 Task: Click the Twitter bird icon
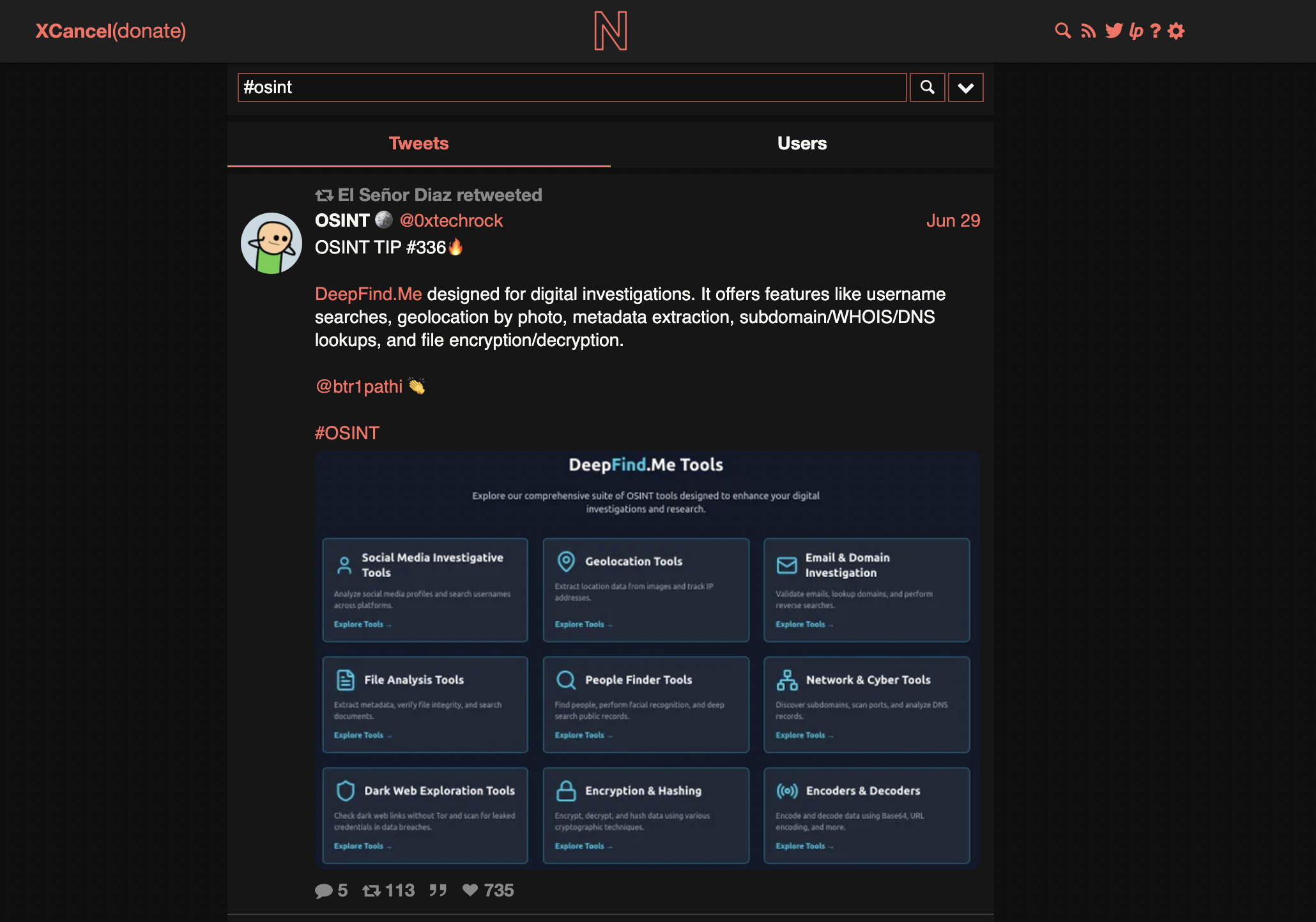(x=1113, y=31)
